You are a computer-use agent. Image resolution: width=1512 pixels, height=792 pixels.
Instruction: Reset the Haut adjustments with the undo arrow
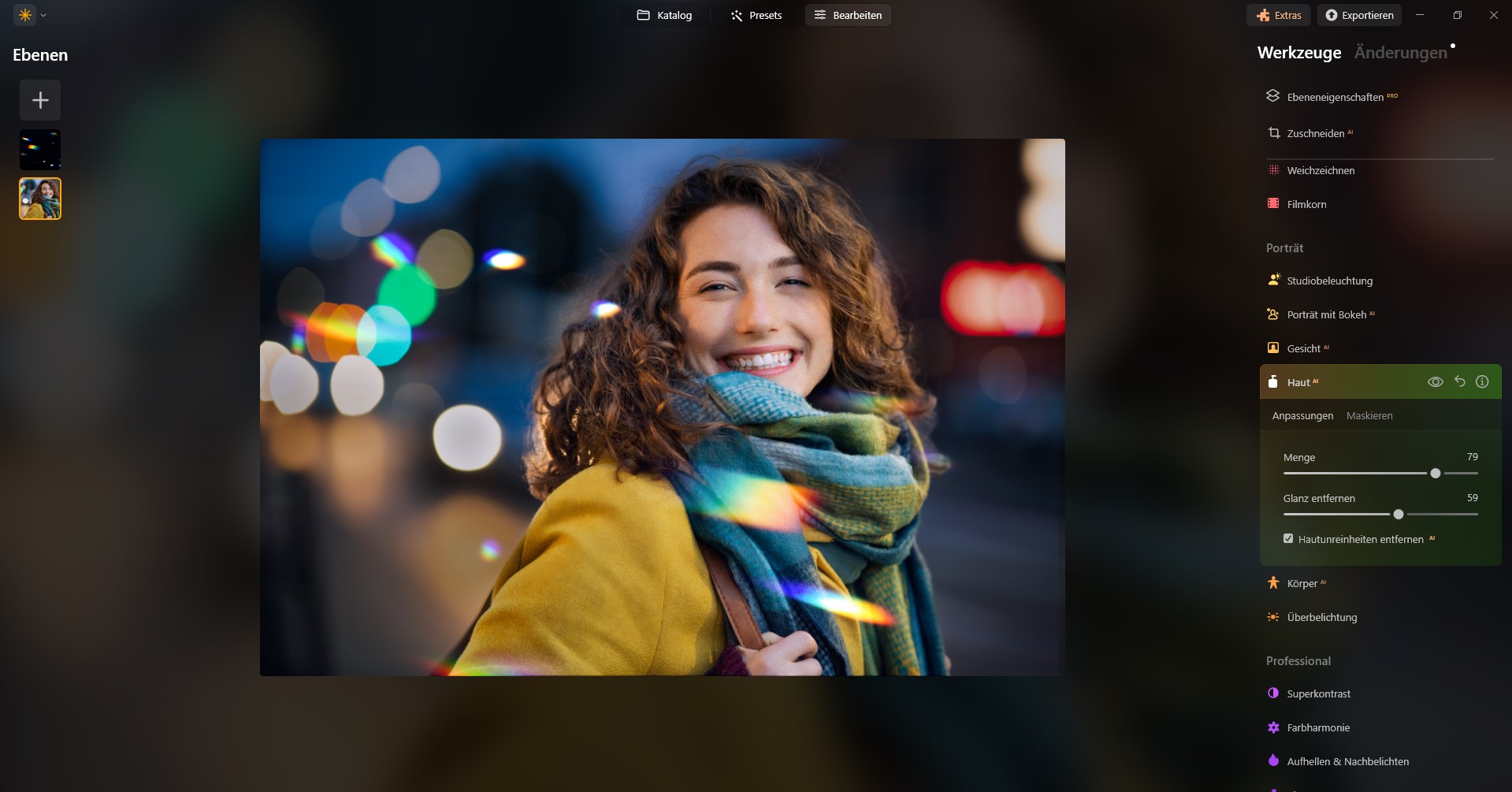pos(1459,381)
